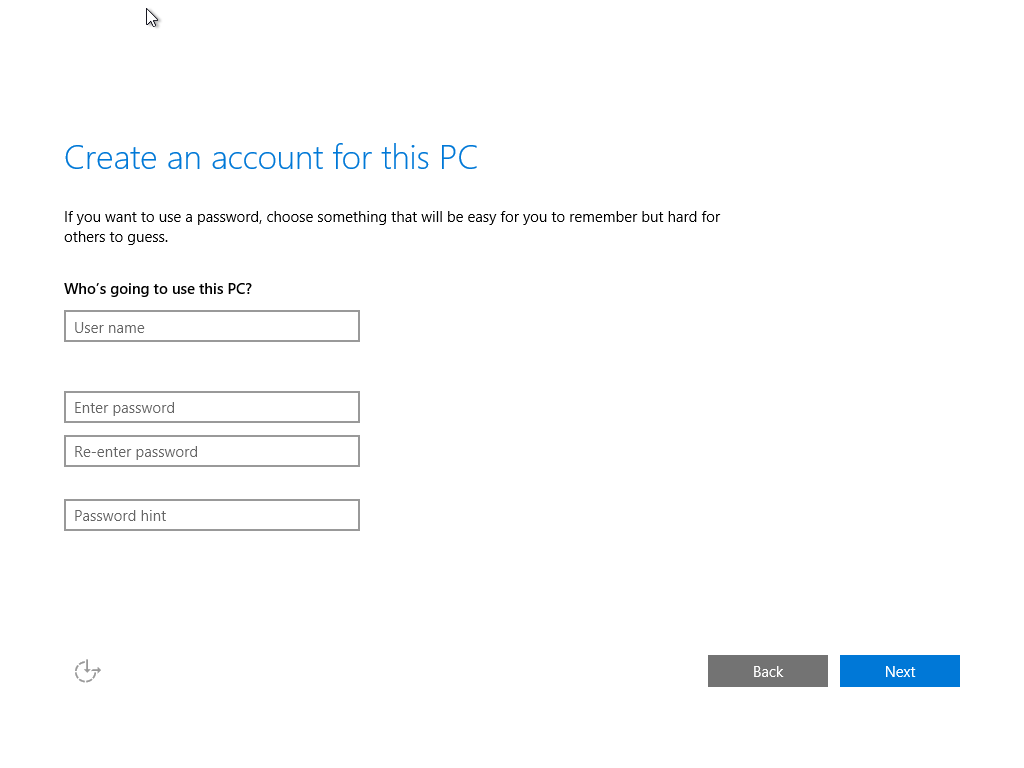Viewport: 1024px width, 768px height.
Task: Activate the password confirmation text box
Action: tap(211, 451)
